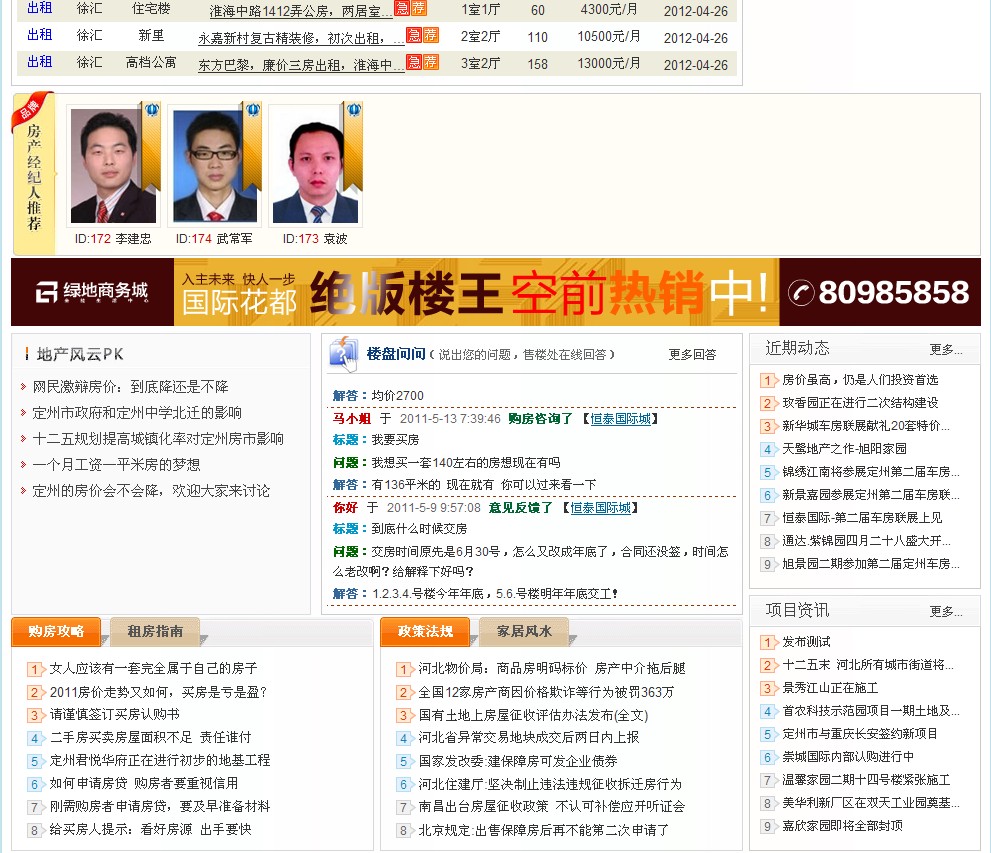
Task: Open 更多 link in 近期动态
Action: (946, 349)
